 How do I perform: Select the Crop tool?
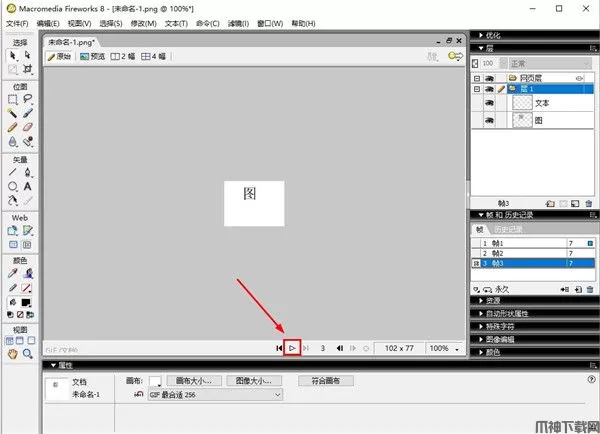[28, 69]
